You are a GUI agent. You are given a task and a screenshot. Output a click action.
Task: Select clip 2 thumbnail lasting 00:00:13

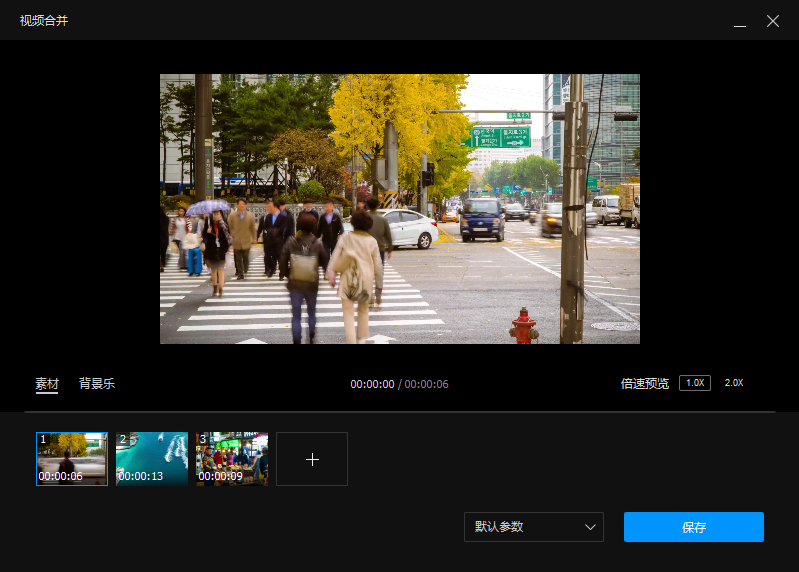pos(152,459)
